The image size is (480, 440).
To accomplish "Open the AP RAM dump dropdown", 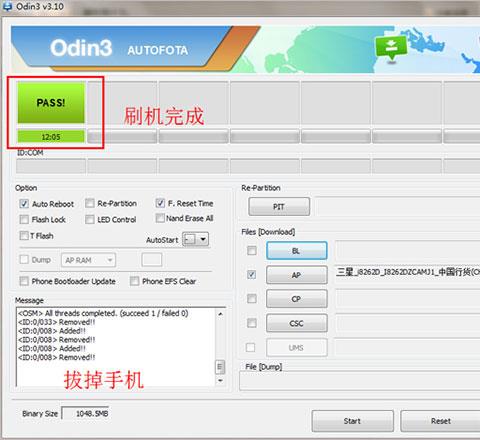I will [88, 260].
